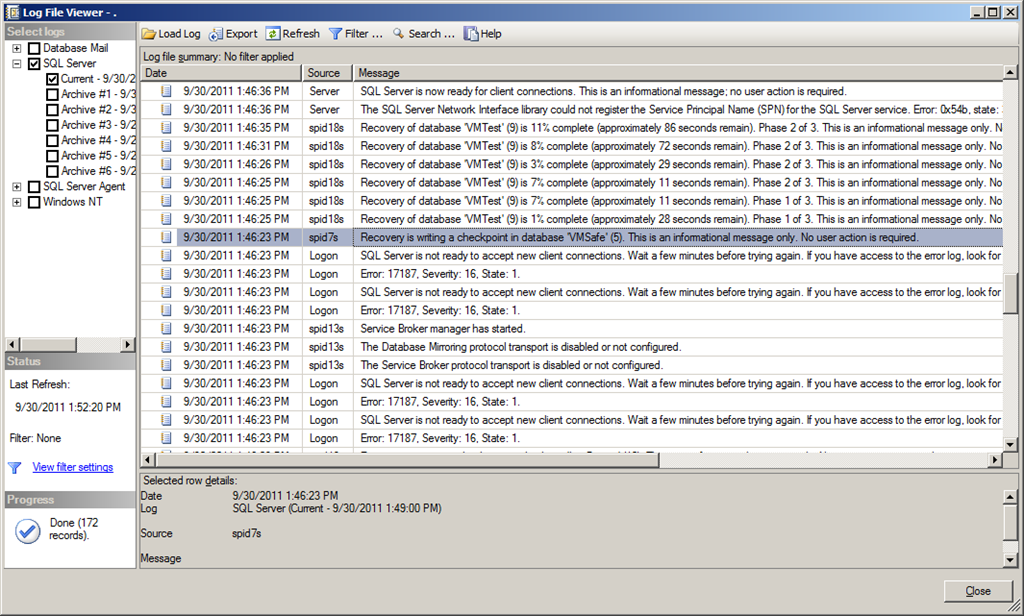Check the Archive #4 checkbox
1024x616 pixels.
click(x=52, y=140)
